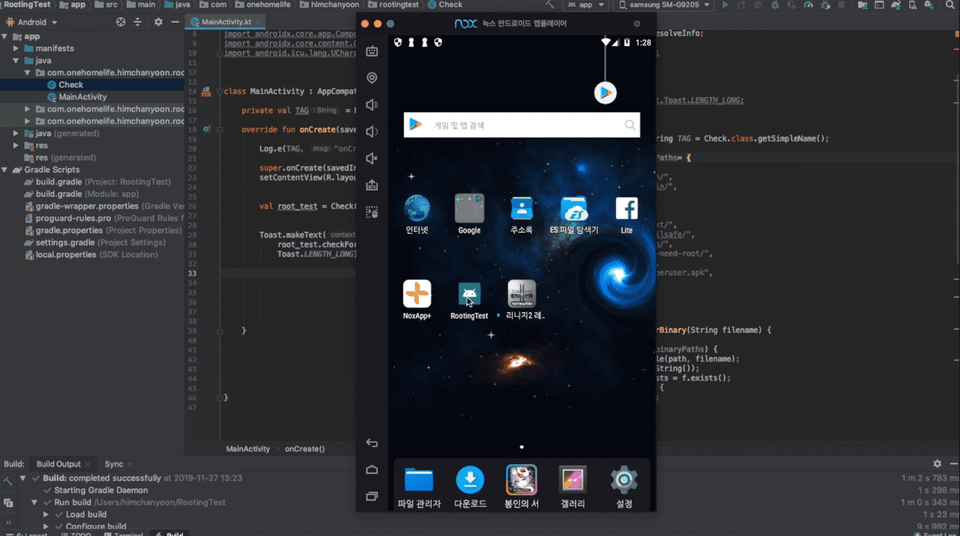Click the Nox APK install sidebar icon
Viewport: 960px width, 536px height.
(372, 185)
